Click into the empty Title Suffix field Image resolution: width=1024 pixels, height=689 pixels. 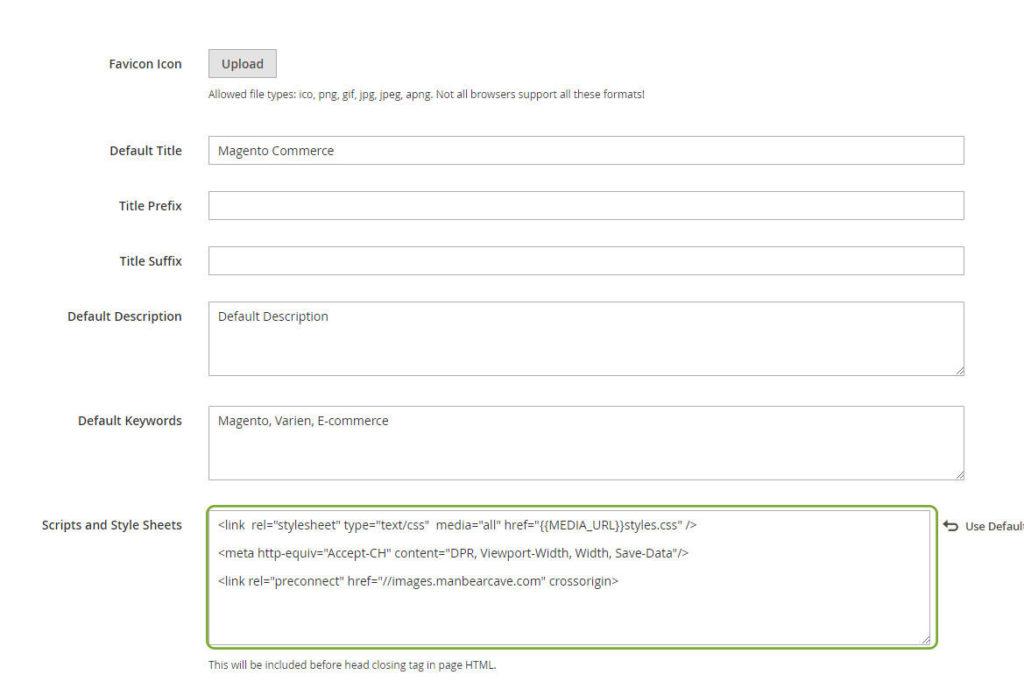click(586, 261)
